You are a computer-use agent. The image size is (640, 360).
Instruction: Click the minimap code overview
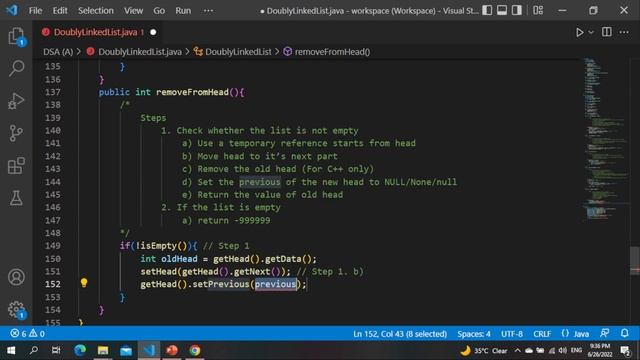(x=606, y=139)
